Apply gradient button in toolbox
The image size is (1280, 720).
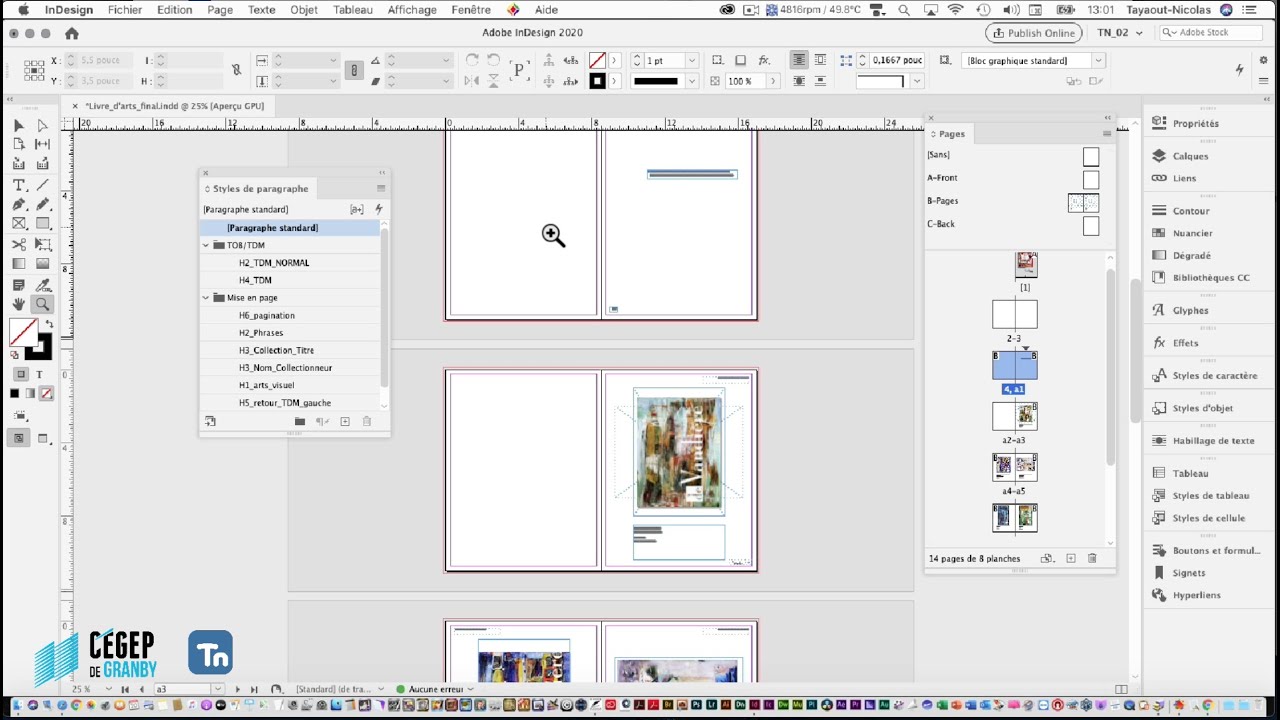click(x=30, y=393)
